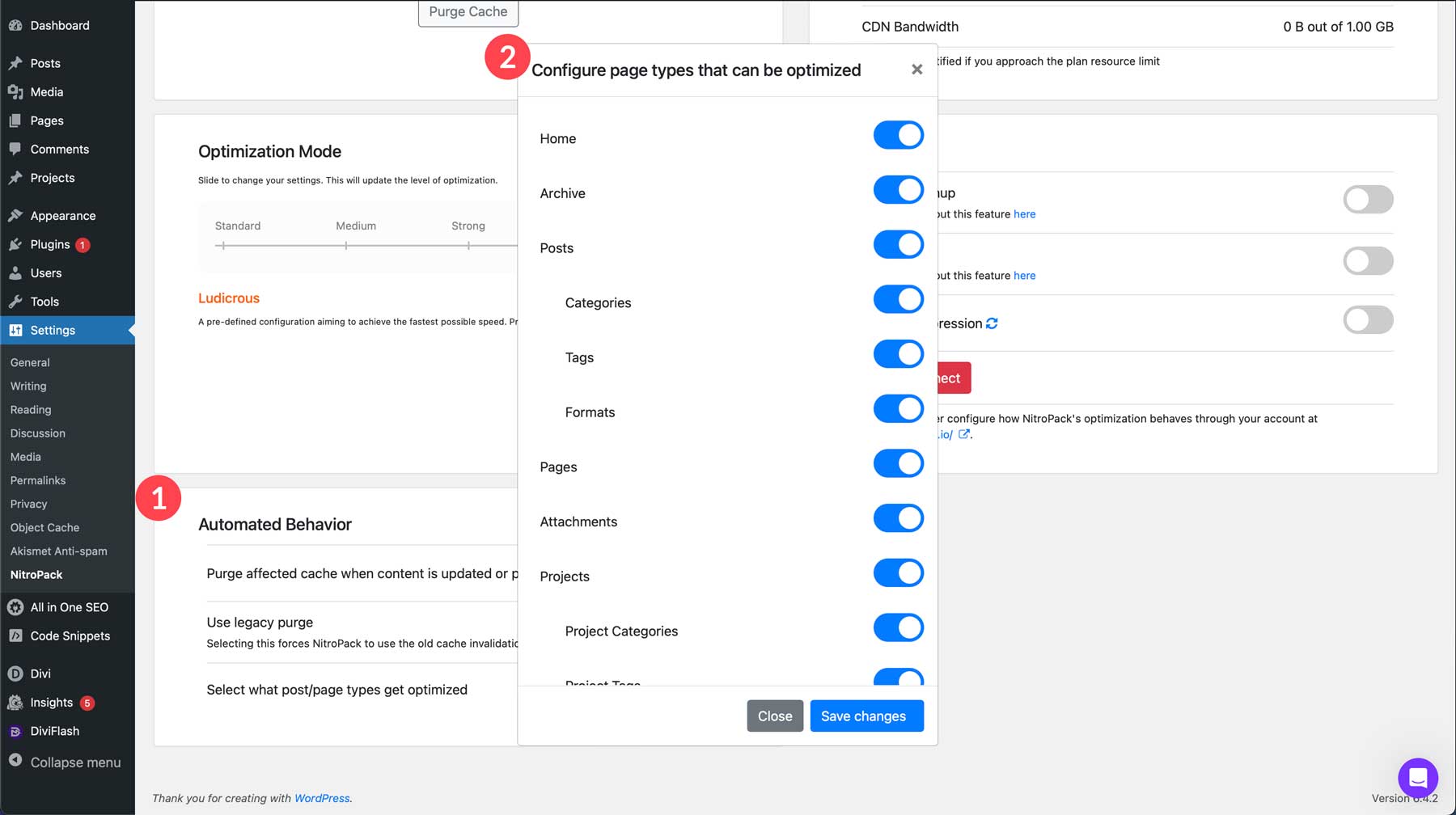This screenshot has height=815, width=1456.
Task: Open the NitroPack settings menu item
Action: (x=36, y=574)
